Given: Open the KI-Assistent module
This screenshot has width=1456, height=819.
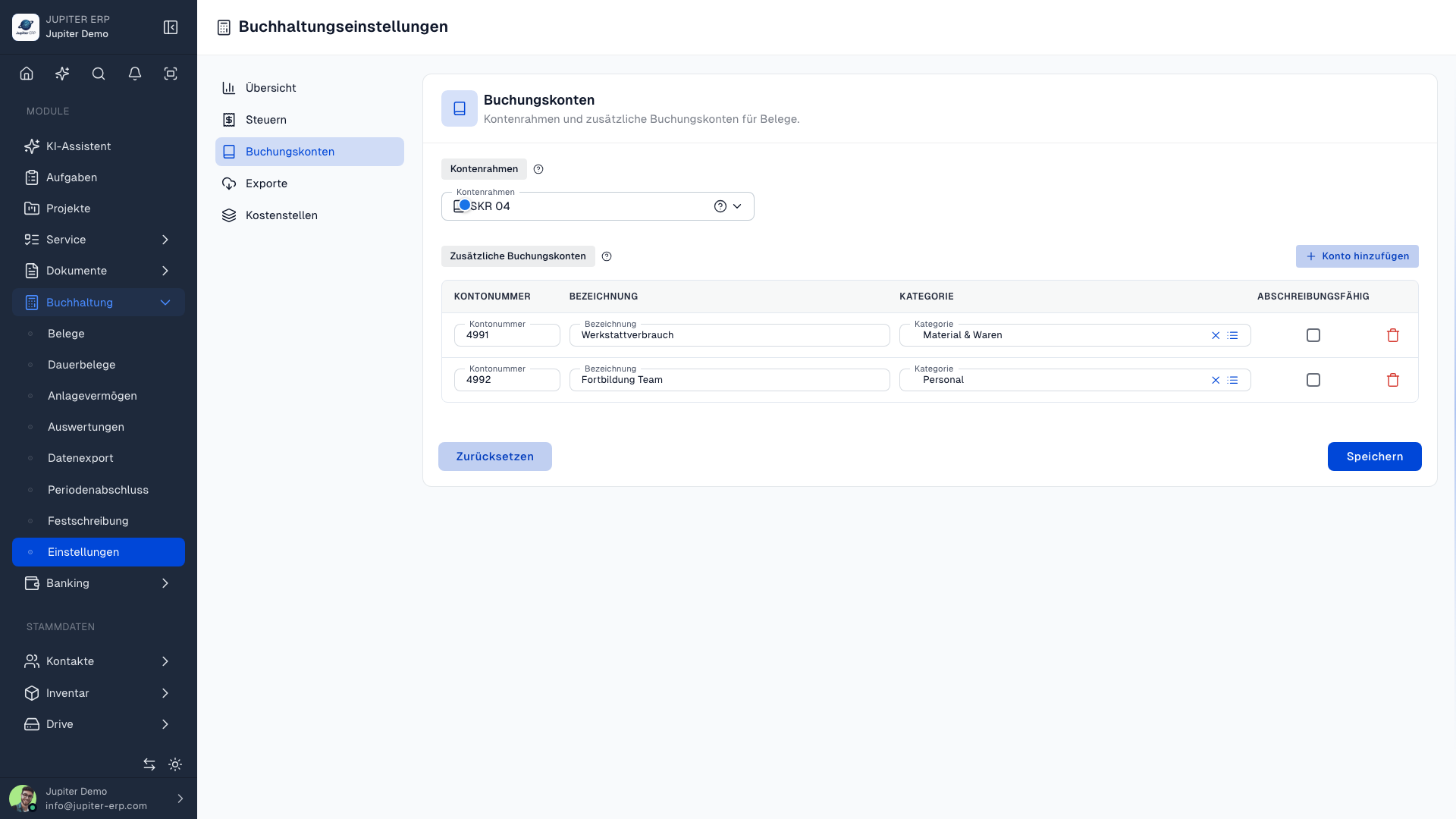Looking at the screenshot, I should click(99, 146).
